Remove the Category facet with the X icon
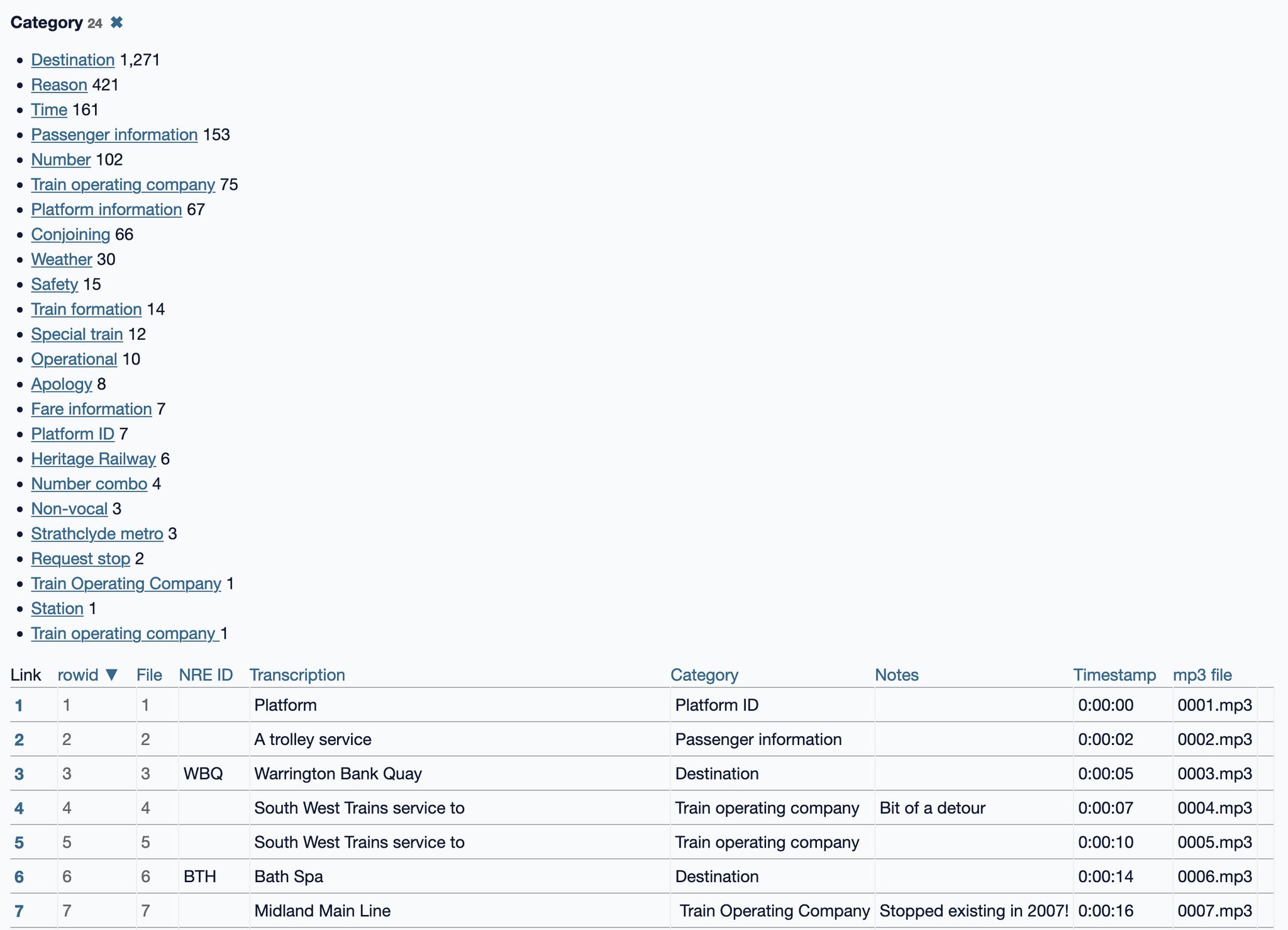 point(116,23)
